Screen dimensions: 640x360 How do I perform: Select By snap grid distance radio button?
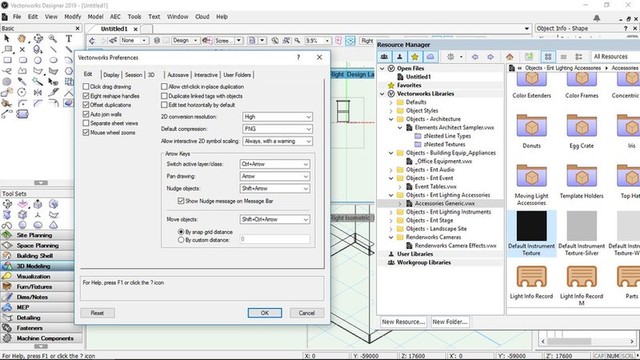181,232
